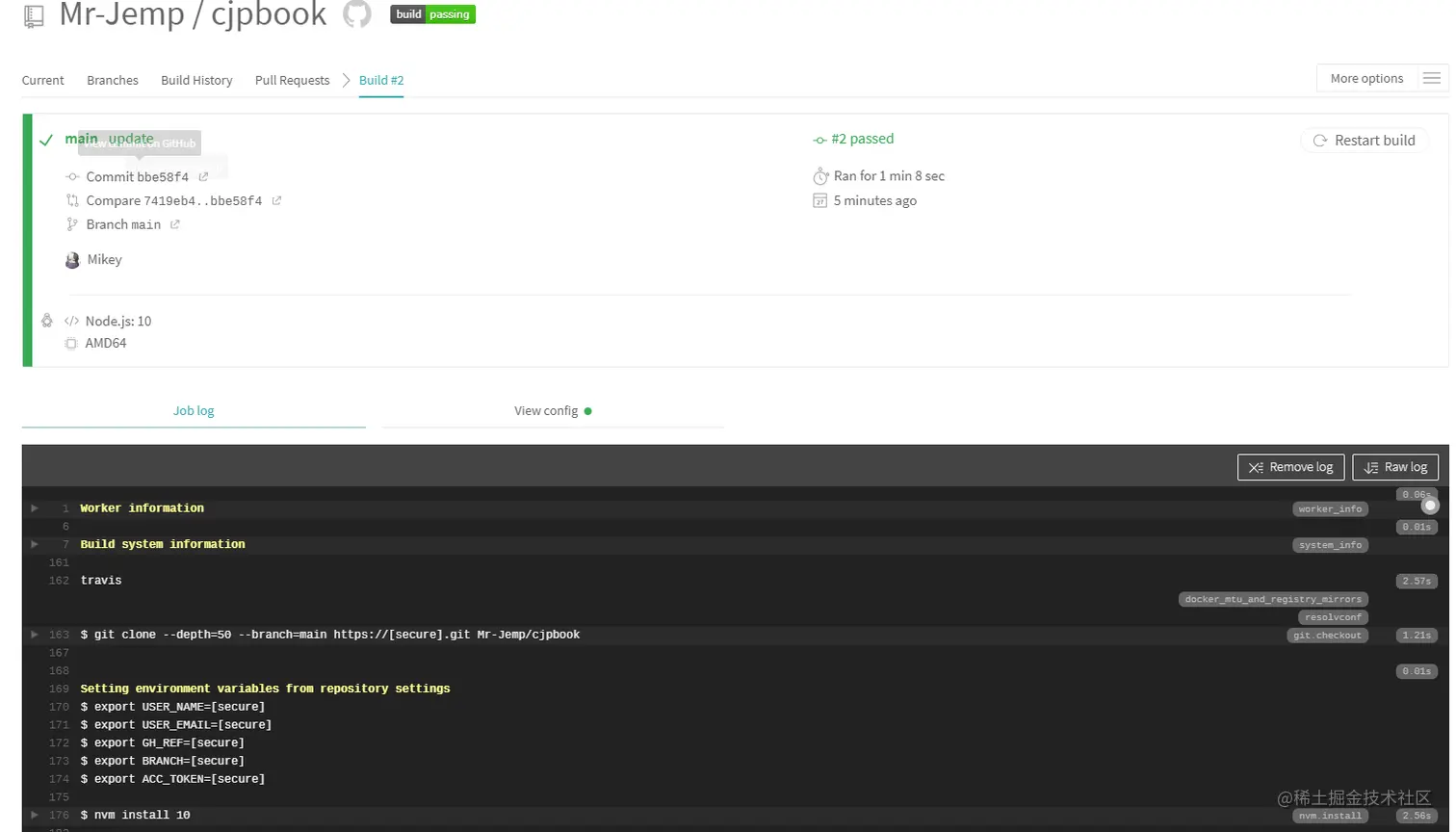Viewport: 1456px width, 832px height.
Task: Click the restart circular arrow icon
Action: 1320,141
